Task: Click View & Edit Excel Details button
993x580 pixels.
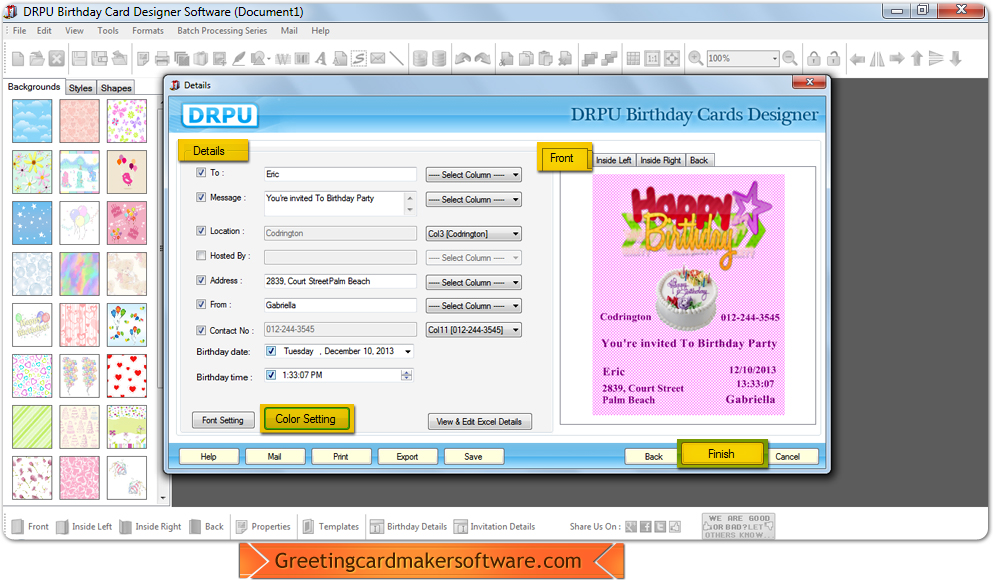Action: pyautogui.click(x=479, y=422)
